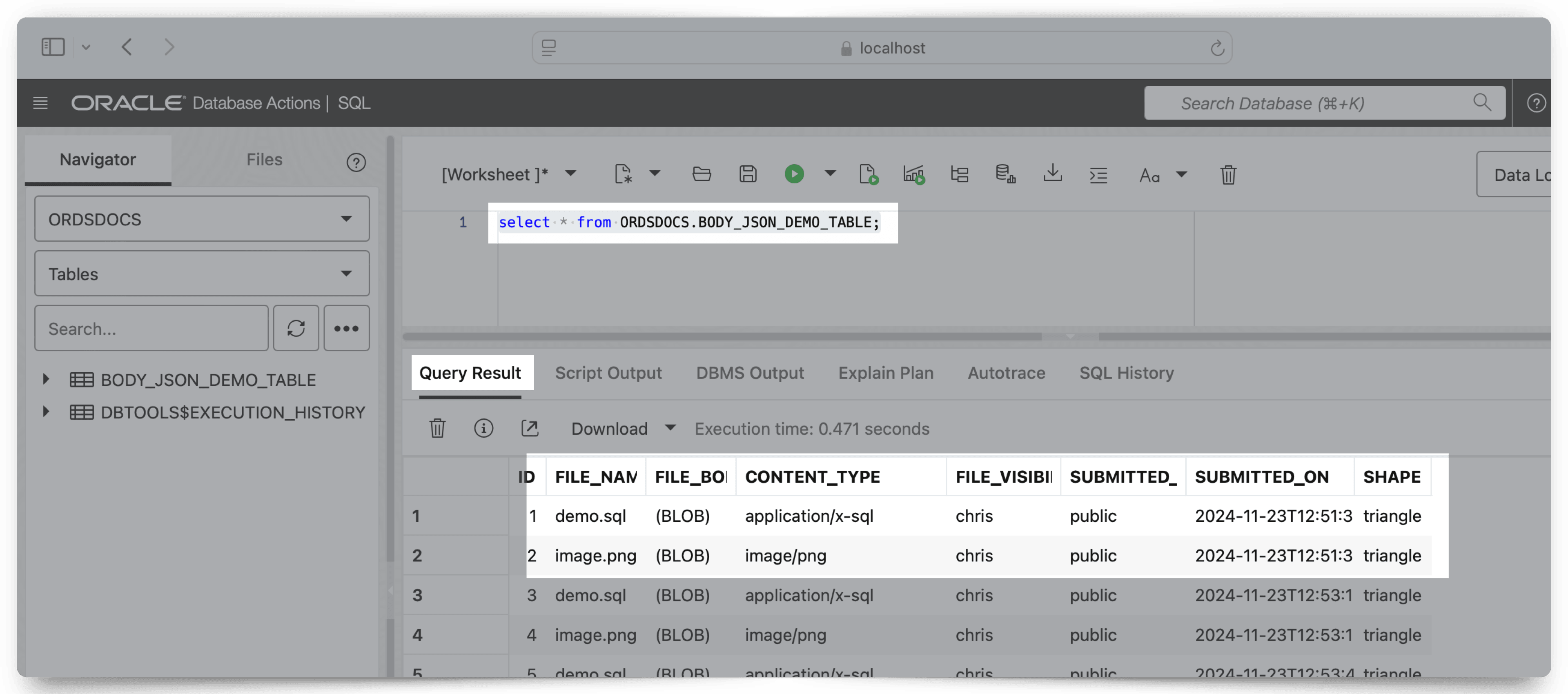Open the Tables object type dropdown
The width and height of the screenshot is (1568, 694).
(x=201, y=274)
